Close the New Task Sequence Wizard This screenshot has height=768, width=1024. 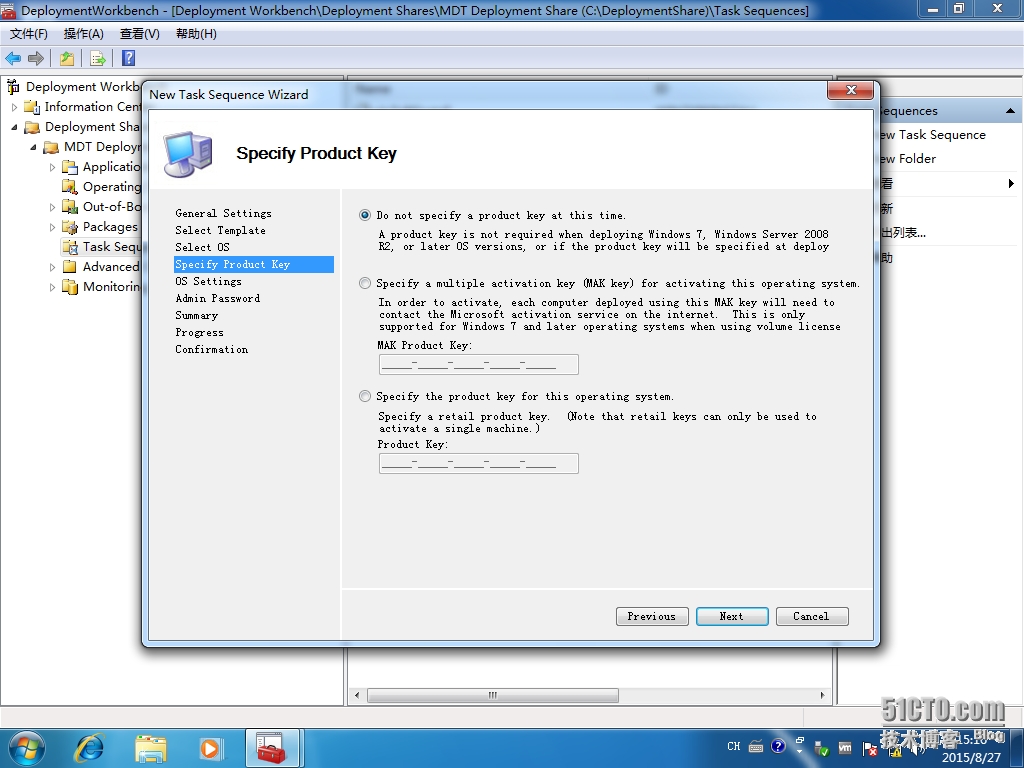[x=850, y=90]
